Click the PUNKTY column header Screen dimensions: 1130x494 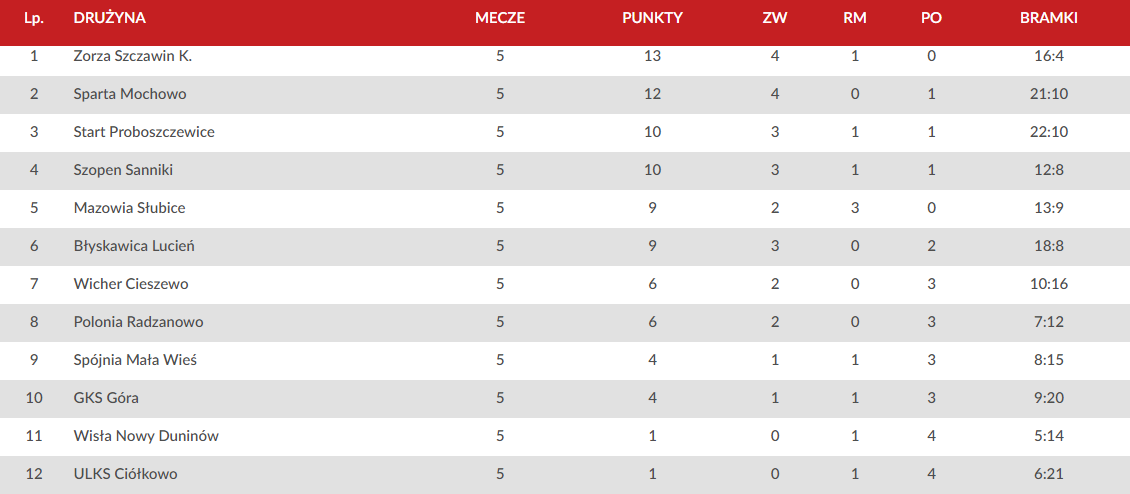[x=652, y=19]
